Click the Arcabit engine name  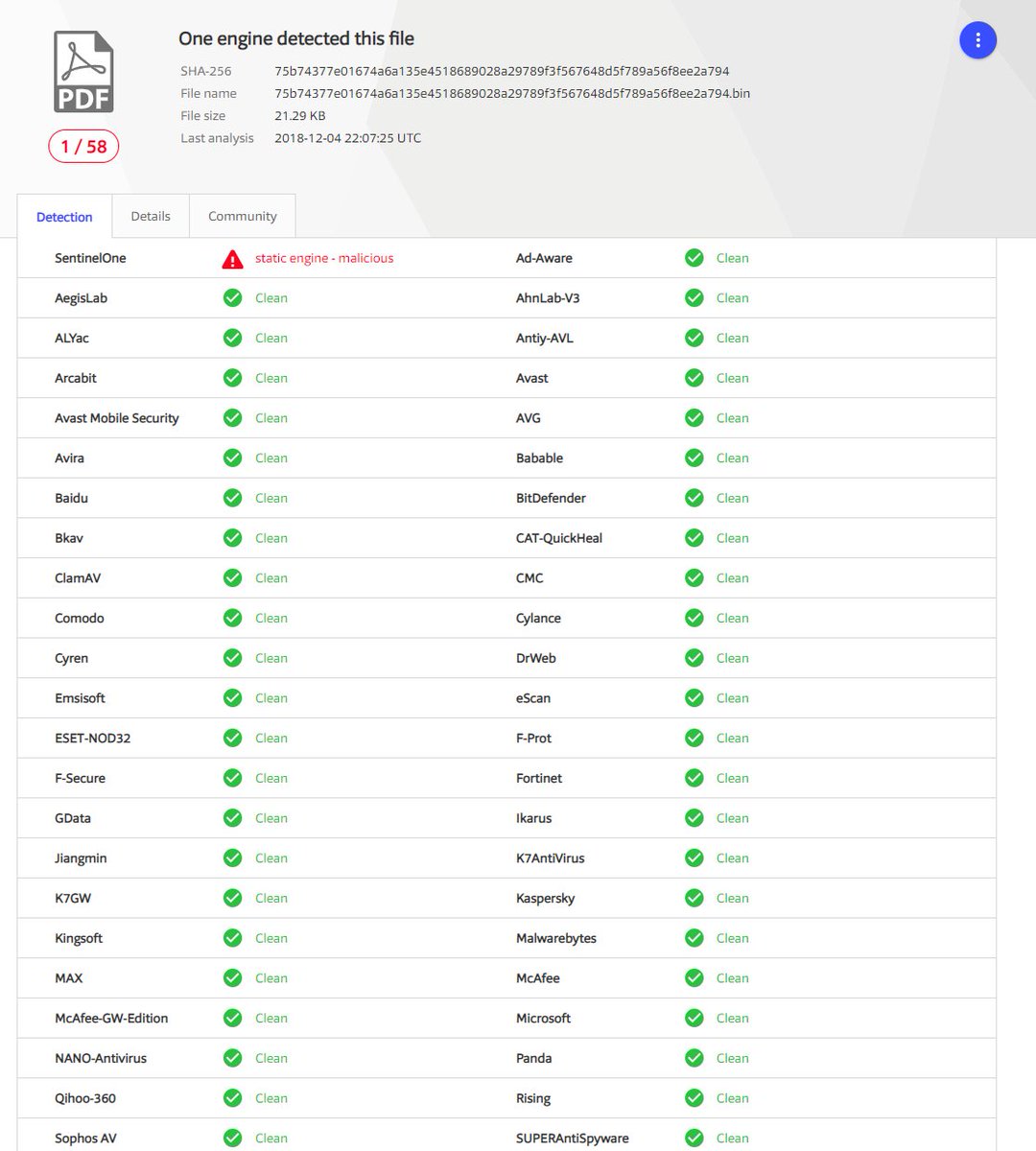tap(76, 378)
